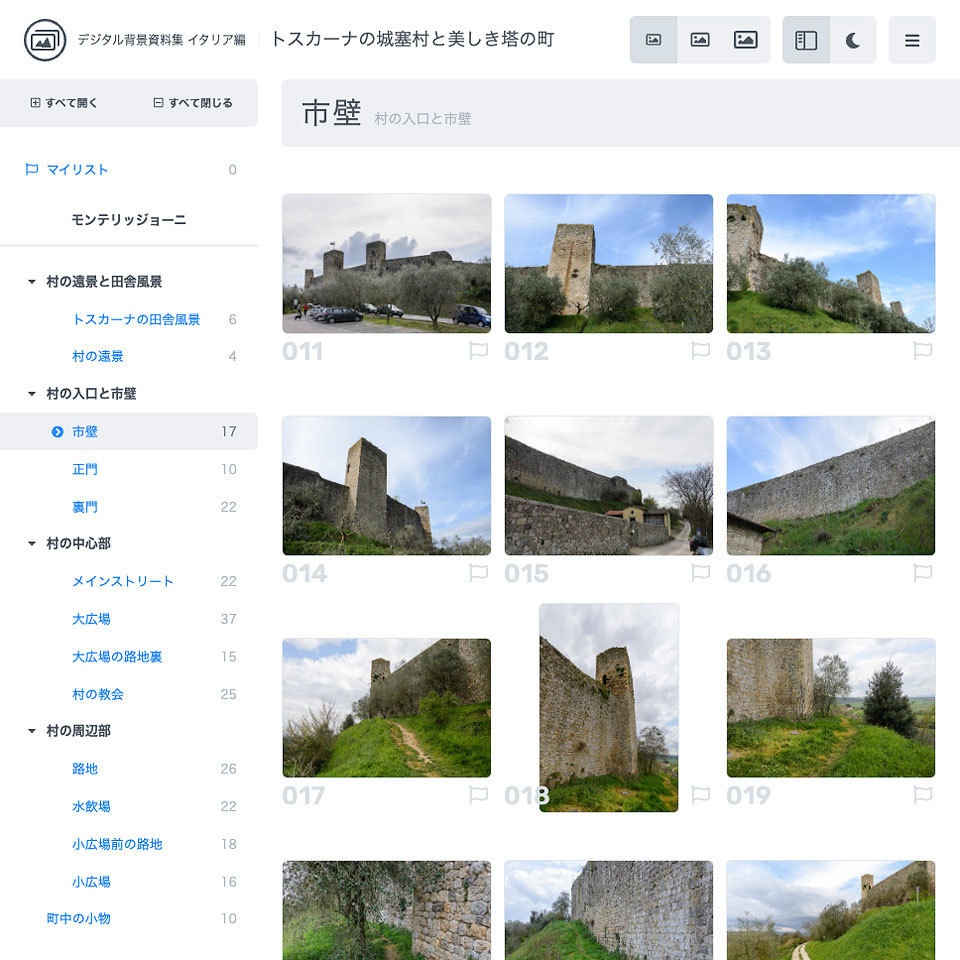Open トスカーナの田舎風景 category
The width and height of the screenshot is (960, 960).
coord(136,320)
